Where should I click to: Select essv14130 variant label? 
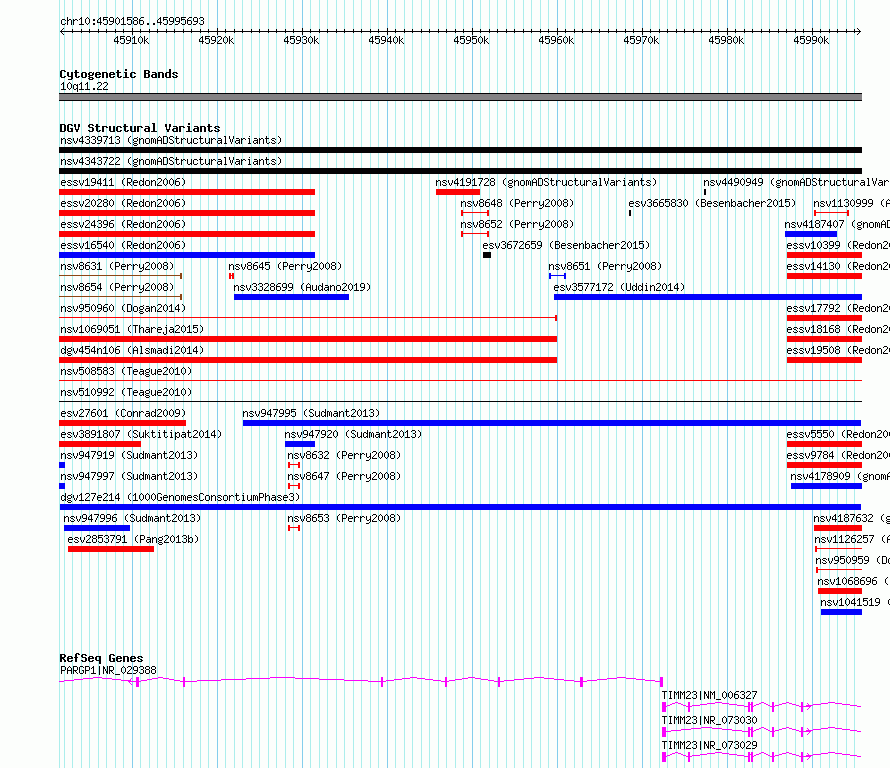[838, 266]
